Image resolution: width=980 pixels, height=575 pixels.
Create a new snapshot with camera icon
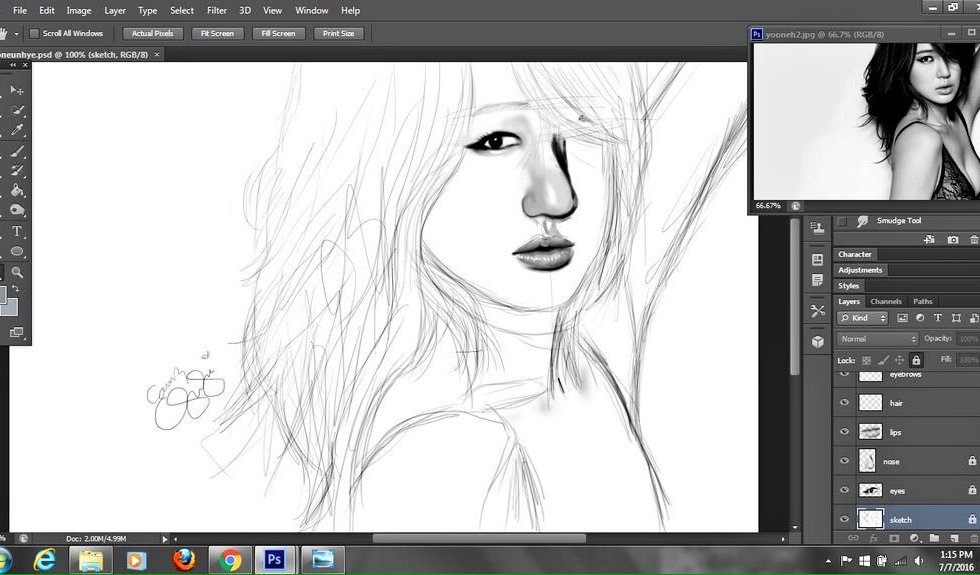coord(952,240)
